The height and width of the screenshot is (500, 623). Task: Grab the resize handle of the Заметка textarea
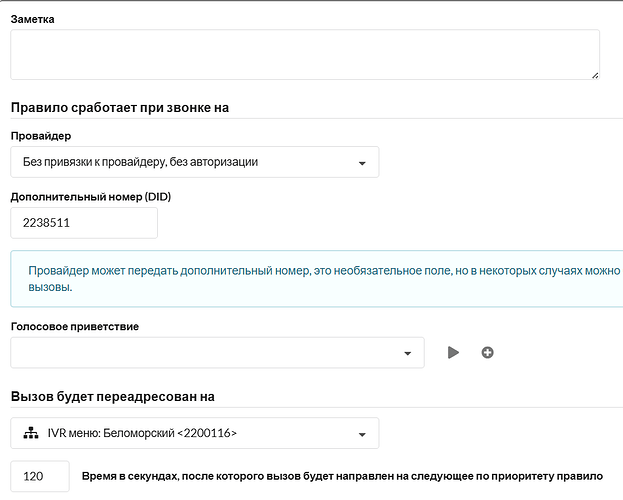coord(594,74)
